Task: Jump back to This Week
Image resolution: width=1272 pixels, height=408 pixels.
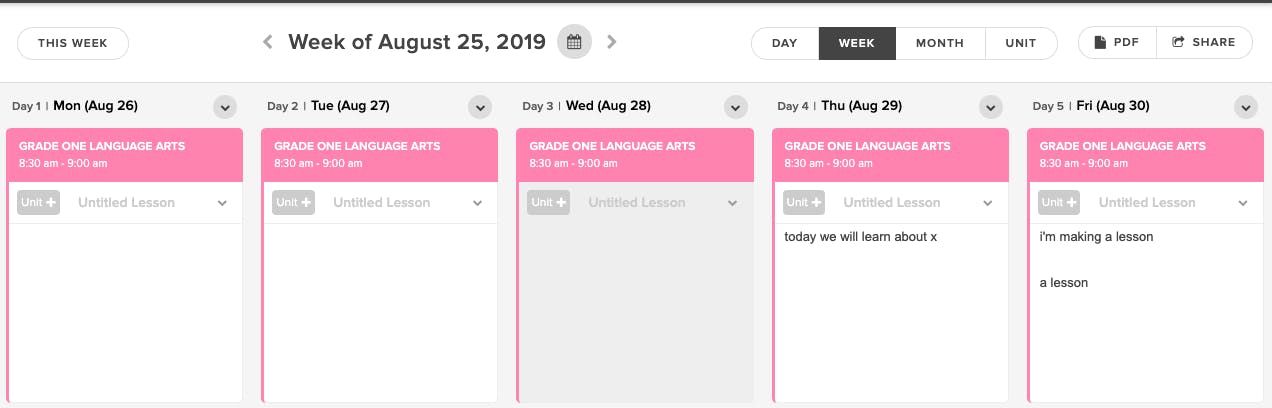Action: click(73, 43)
